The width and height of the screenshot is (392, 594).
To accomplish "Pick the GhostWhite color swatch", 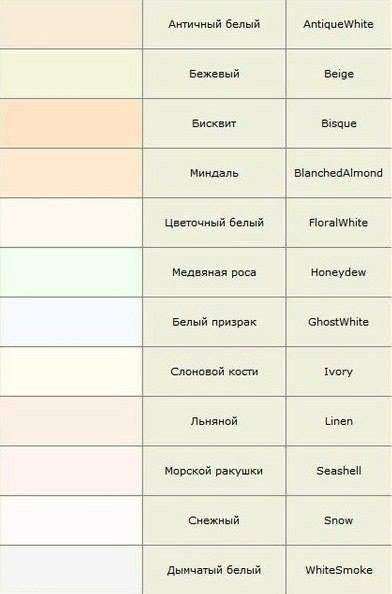I will click(71, 322).
